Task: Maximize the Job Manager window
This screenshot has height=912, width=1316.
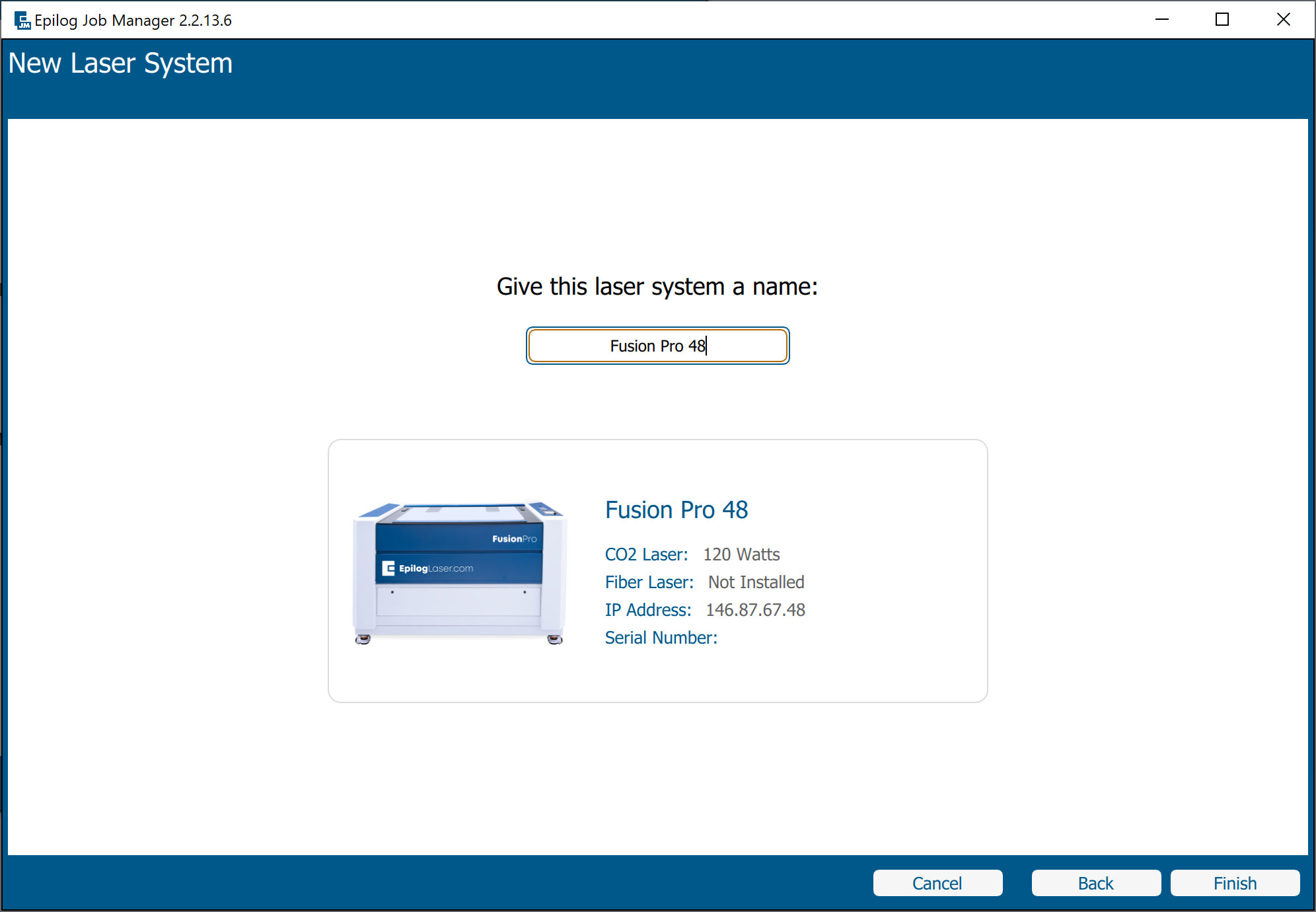Action: point(1222,20)
